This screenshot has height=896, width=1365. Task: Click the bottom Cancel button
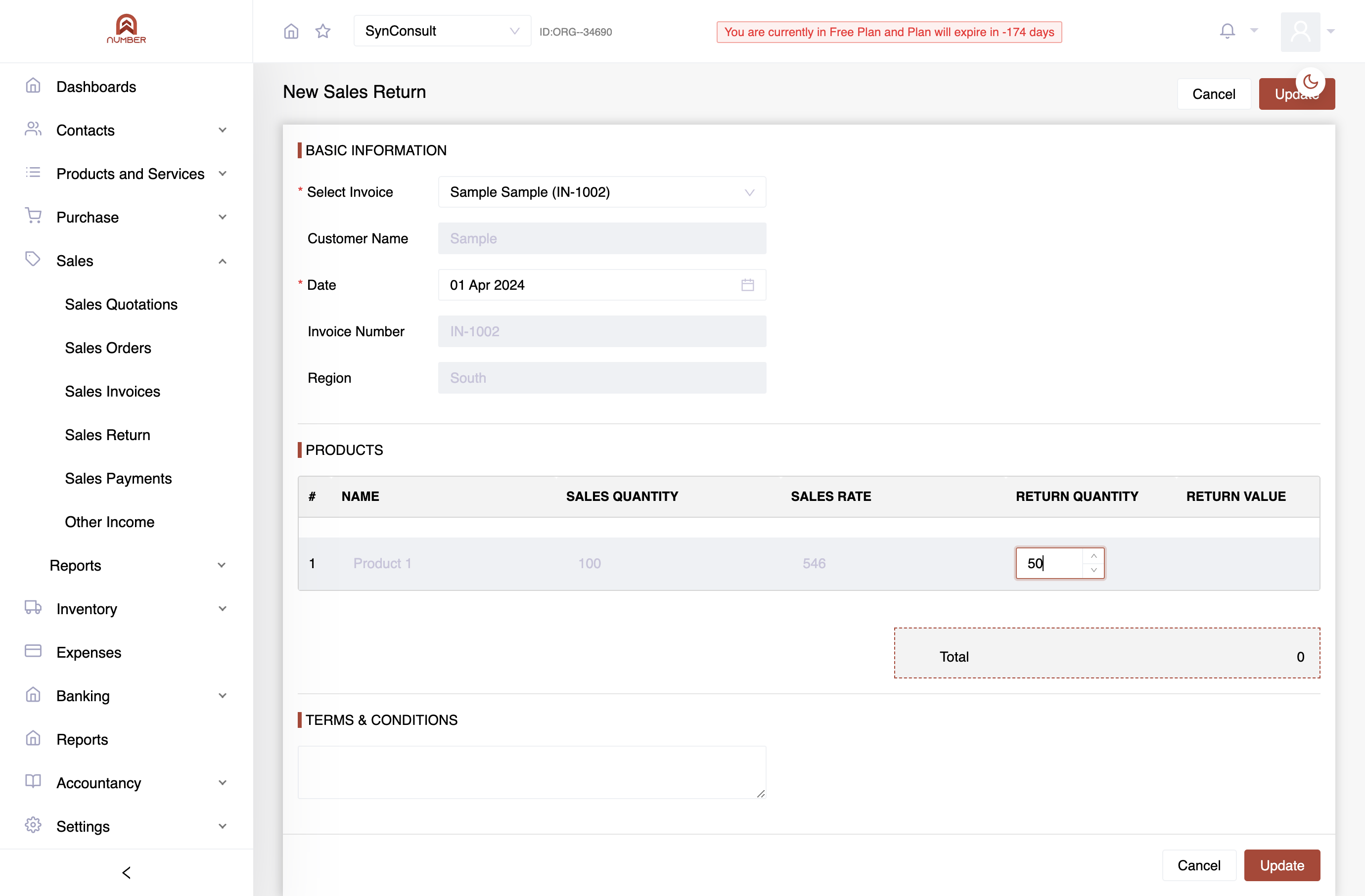click(1199, 865)
